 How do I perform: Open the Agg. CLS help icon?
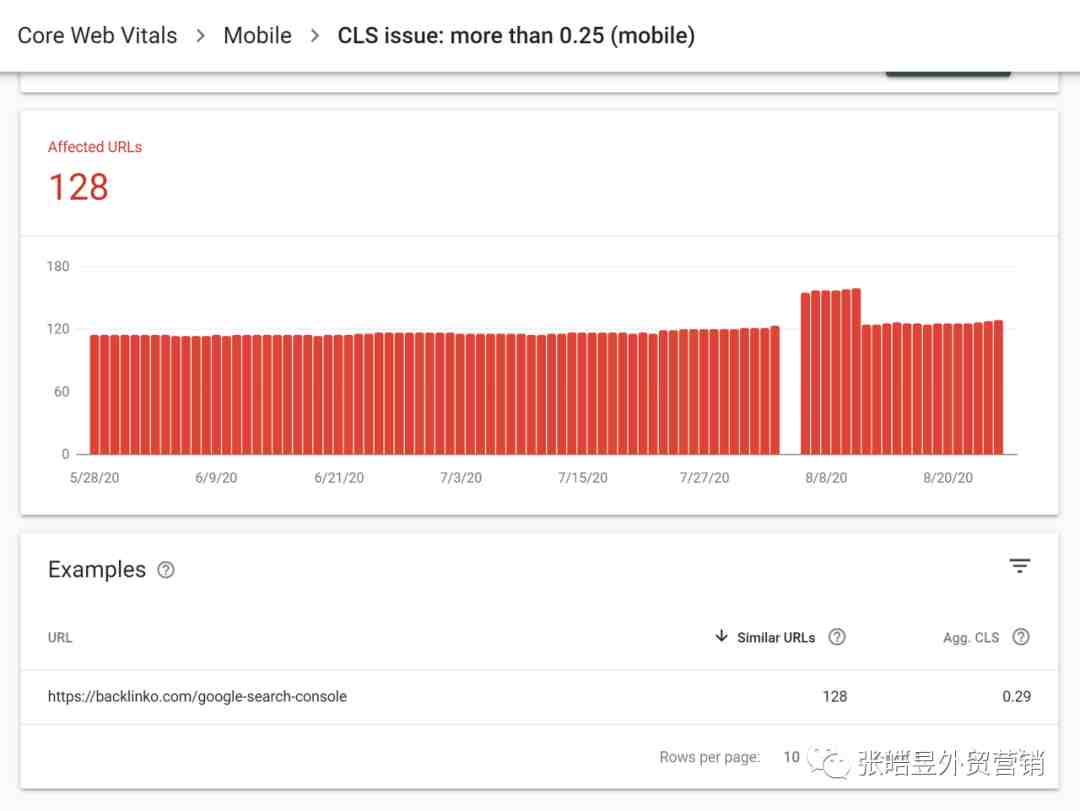coord(1021,637)
